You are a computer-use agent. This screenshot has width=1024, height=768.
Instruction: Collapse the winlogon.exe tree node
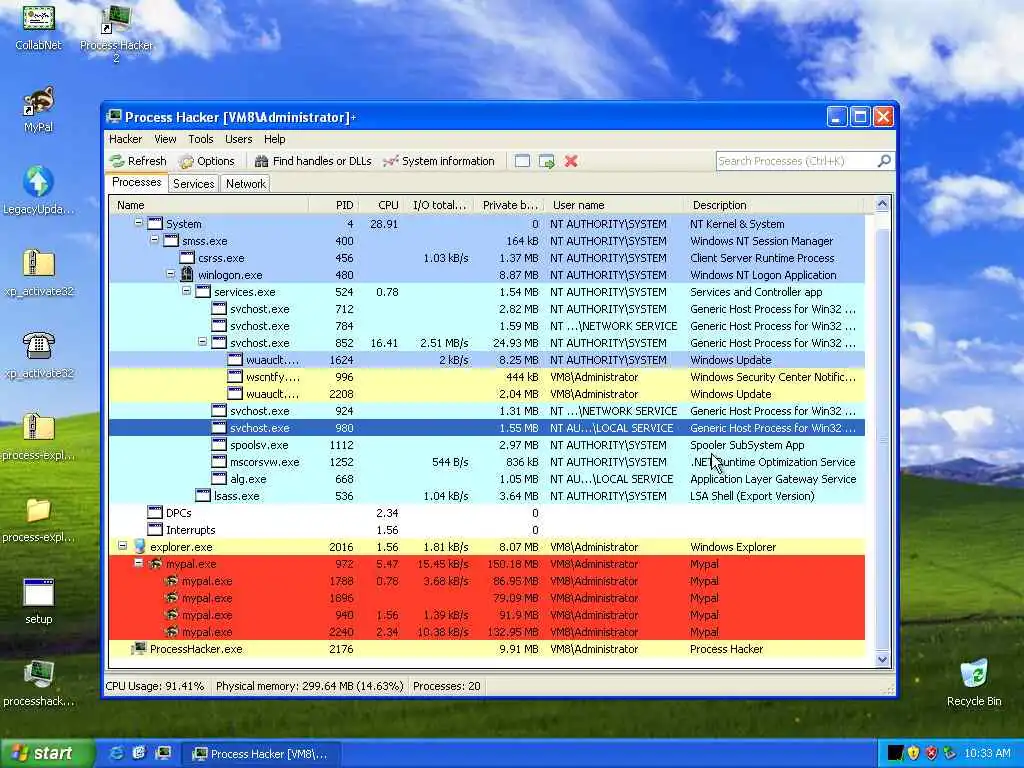point(170,274)
